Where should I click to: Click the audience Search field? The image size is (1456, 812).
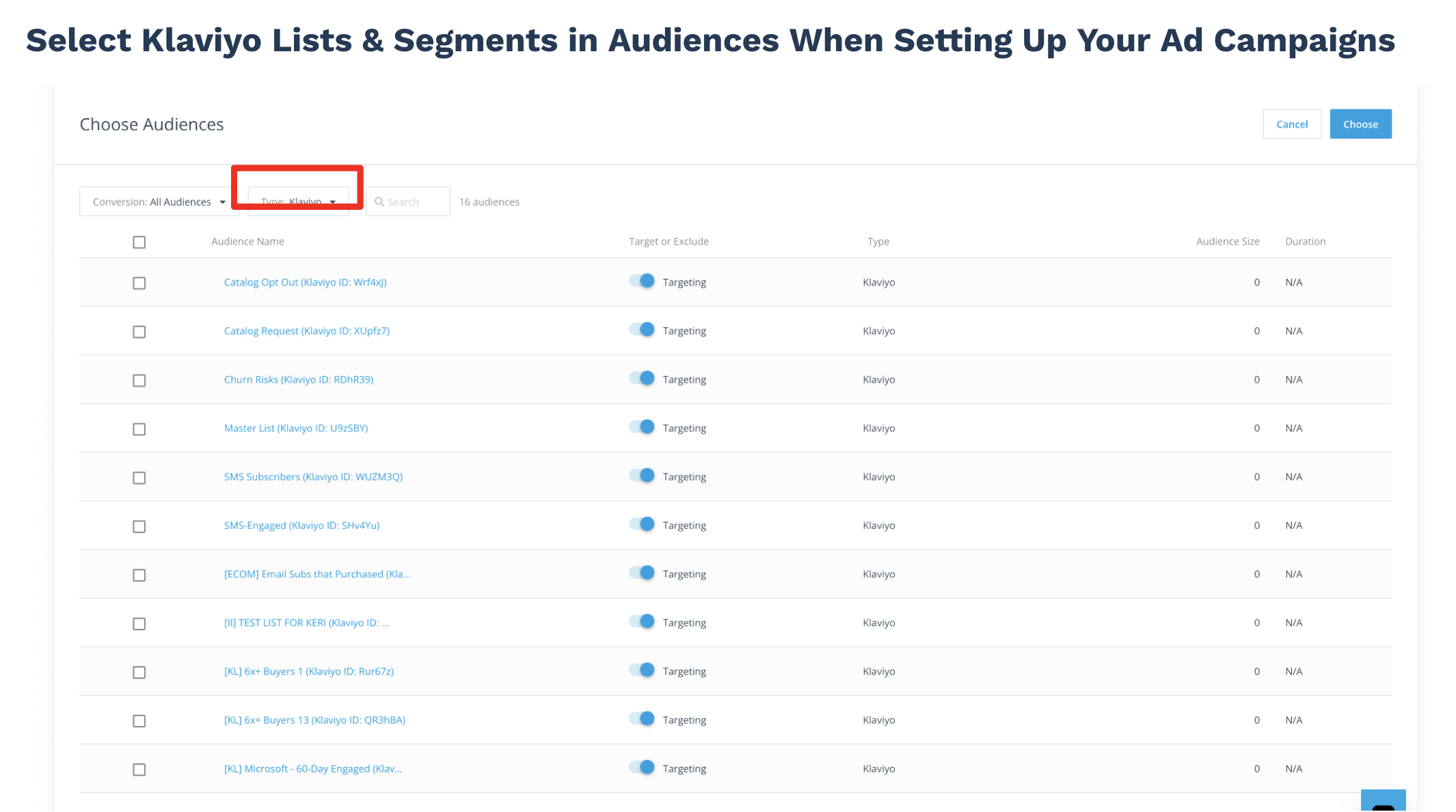tap(408, 202)
